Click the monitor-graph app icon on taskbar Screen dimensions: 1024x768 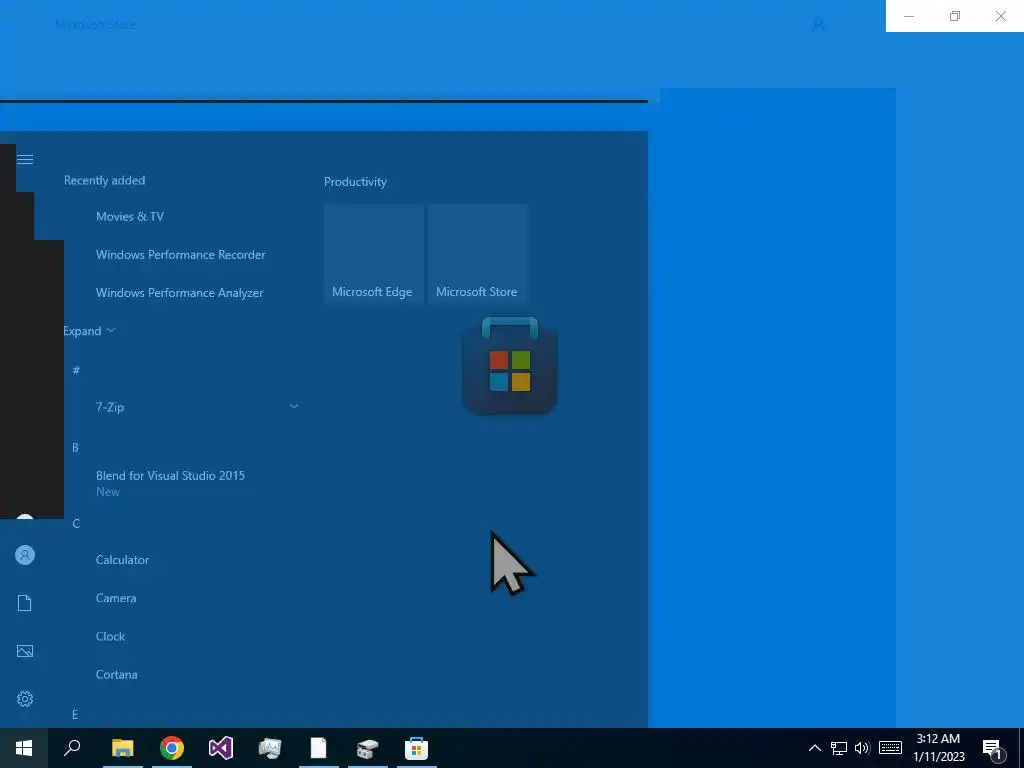(269, 748)
